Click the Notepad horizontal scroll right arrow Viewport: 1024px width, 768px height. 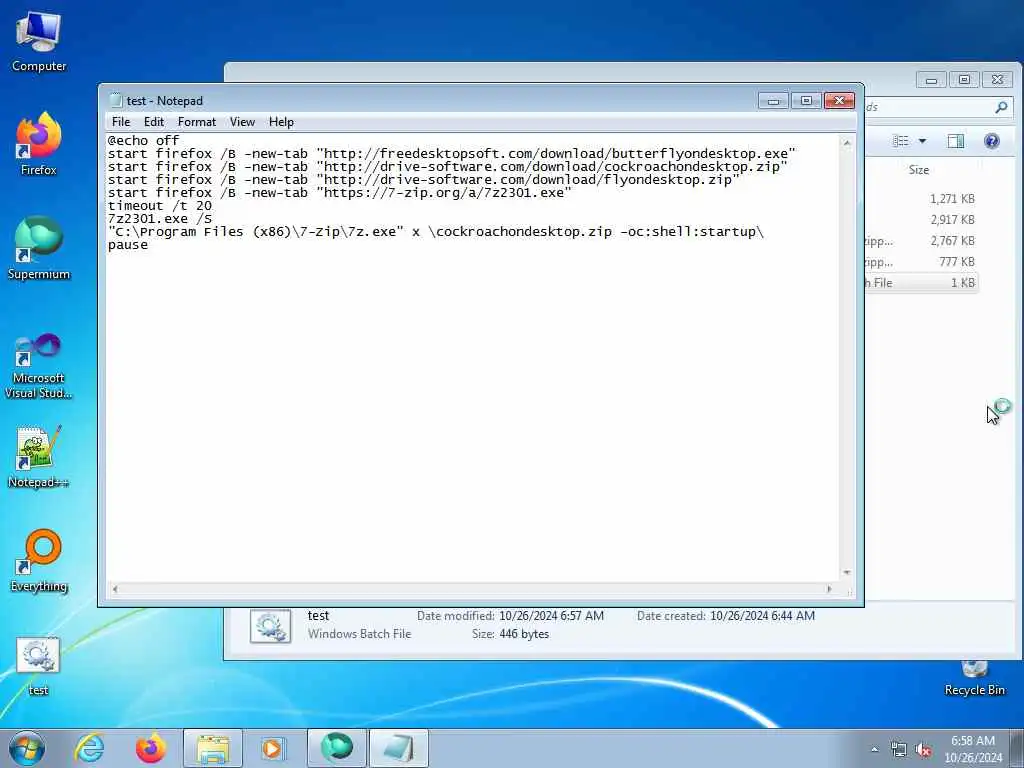click(x=829, y=589)
